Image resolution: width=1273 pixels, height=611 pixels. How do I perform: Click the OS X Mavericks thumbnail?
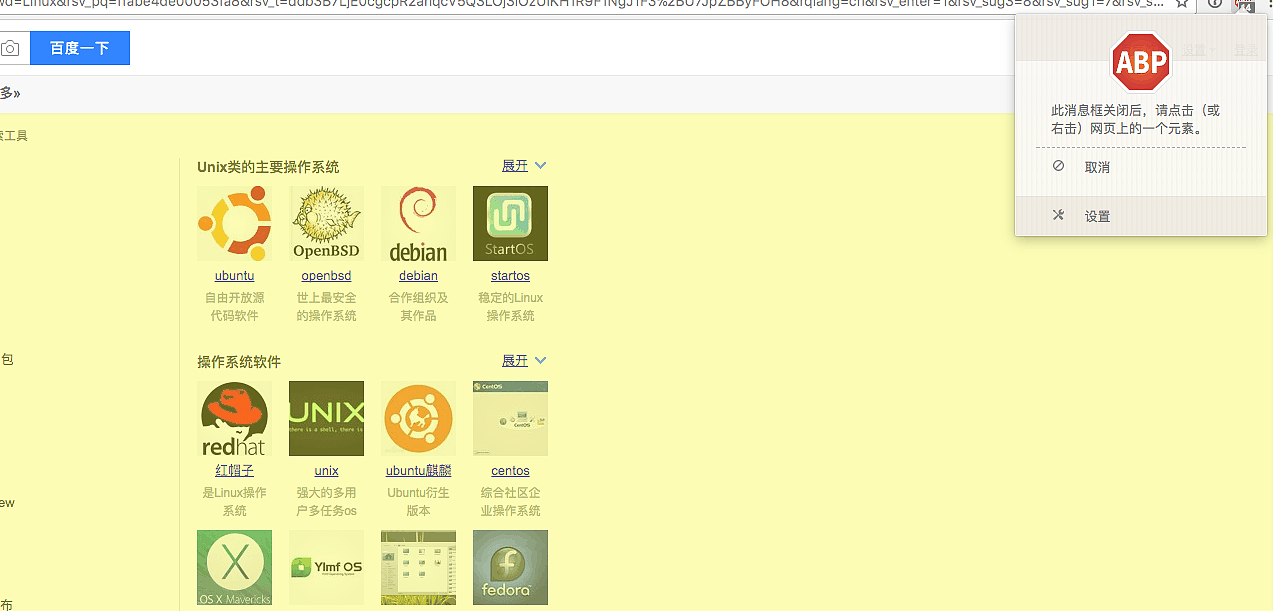tap(234, 567)
